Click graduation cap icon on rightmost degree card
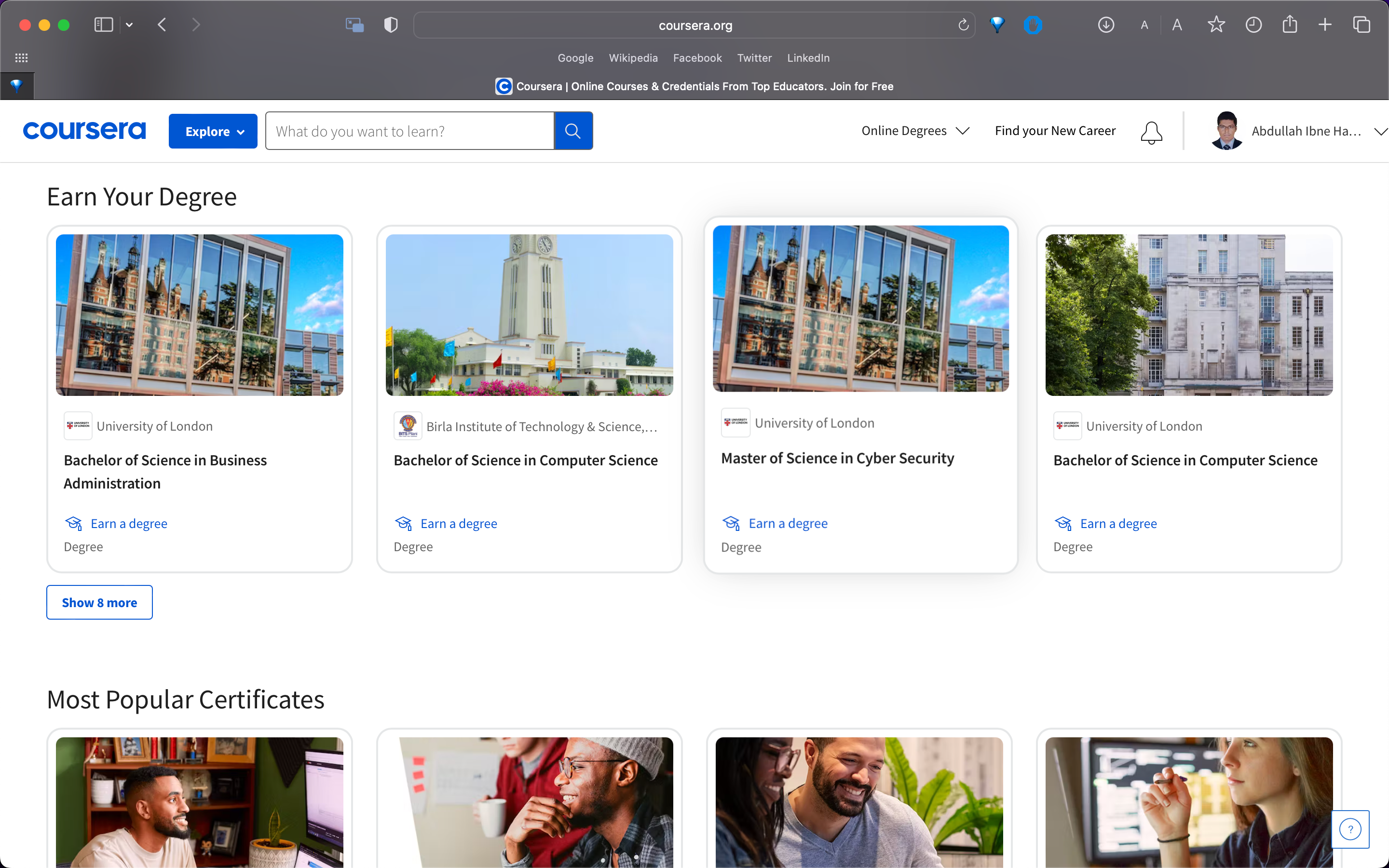 pyautogui.click(x=1063, y=524)
